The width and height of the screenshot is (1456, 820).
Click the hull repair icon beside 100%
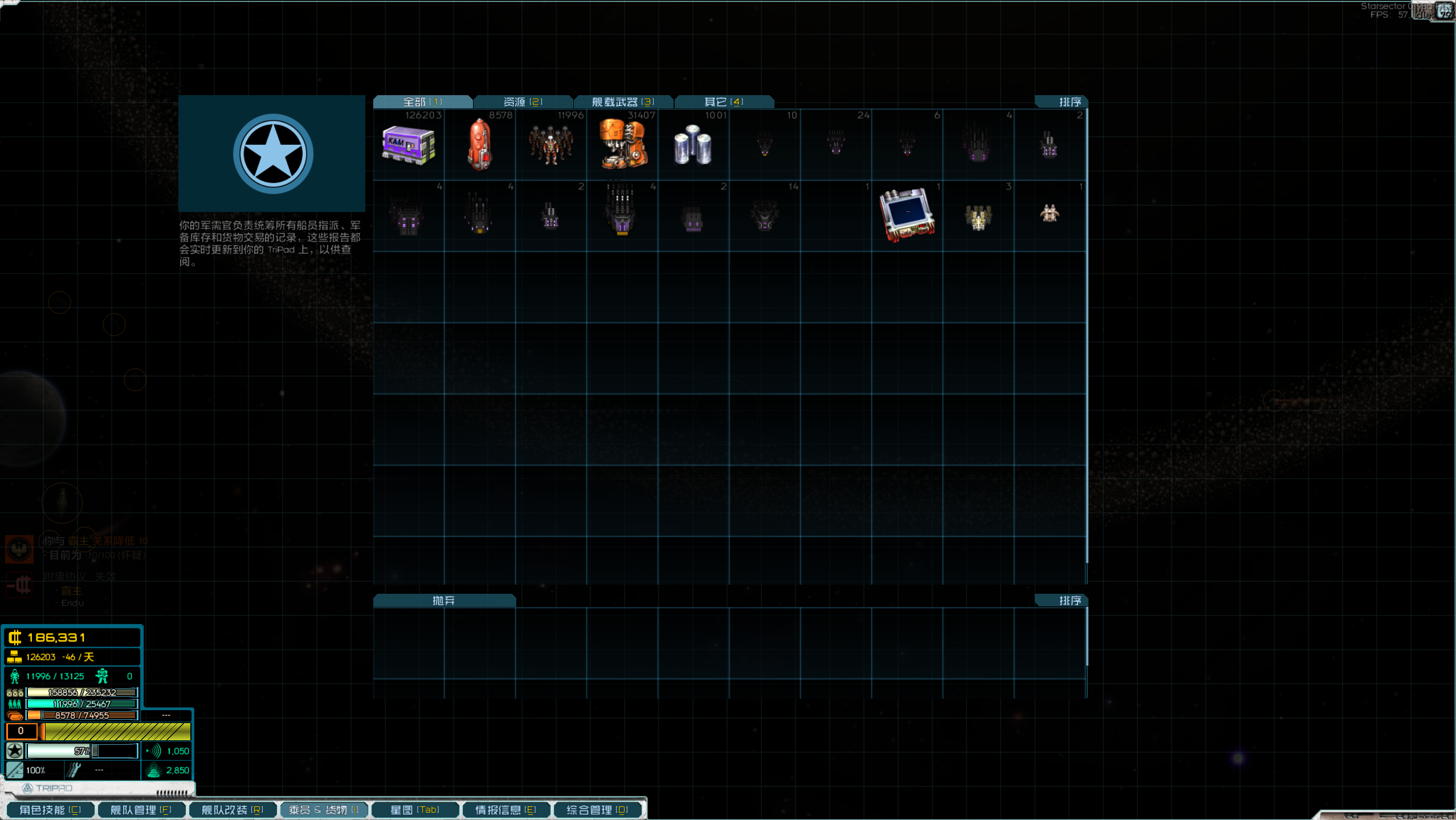(15, 770)
